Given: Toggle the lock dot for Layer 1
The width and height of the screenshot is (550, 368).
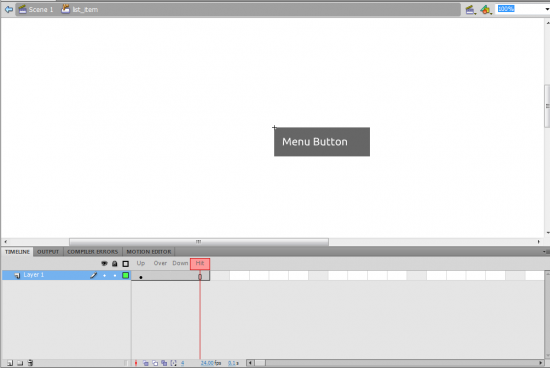Looking at the screenshot, I should 115,275.
